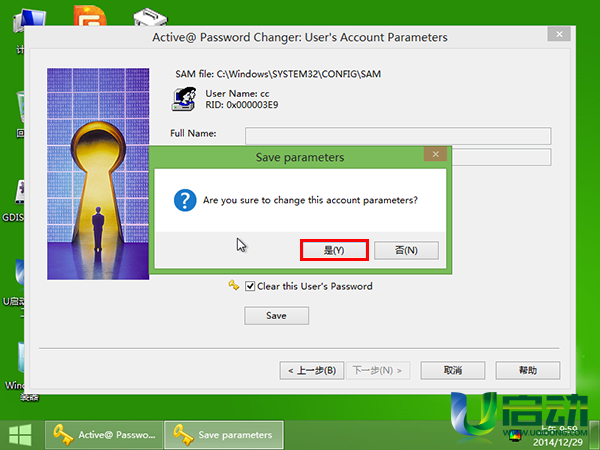This screenshot has width=600, height=450.
Task: Click the user account icon next to cc
Action: coord(184,99)
